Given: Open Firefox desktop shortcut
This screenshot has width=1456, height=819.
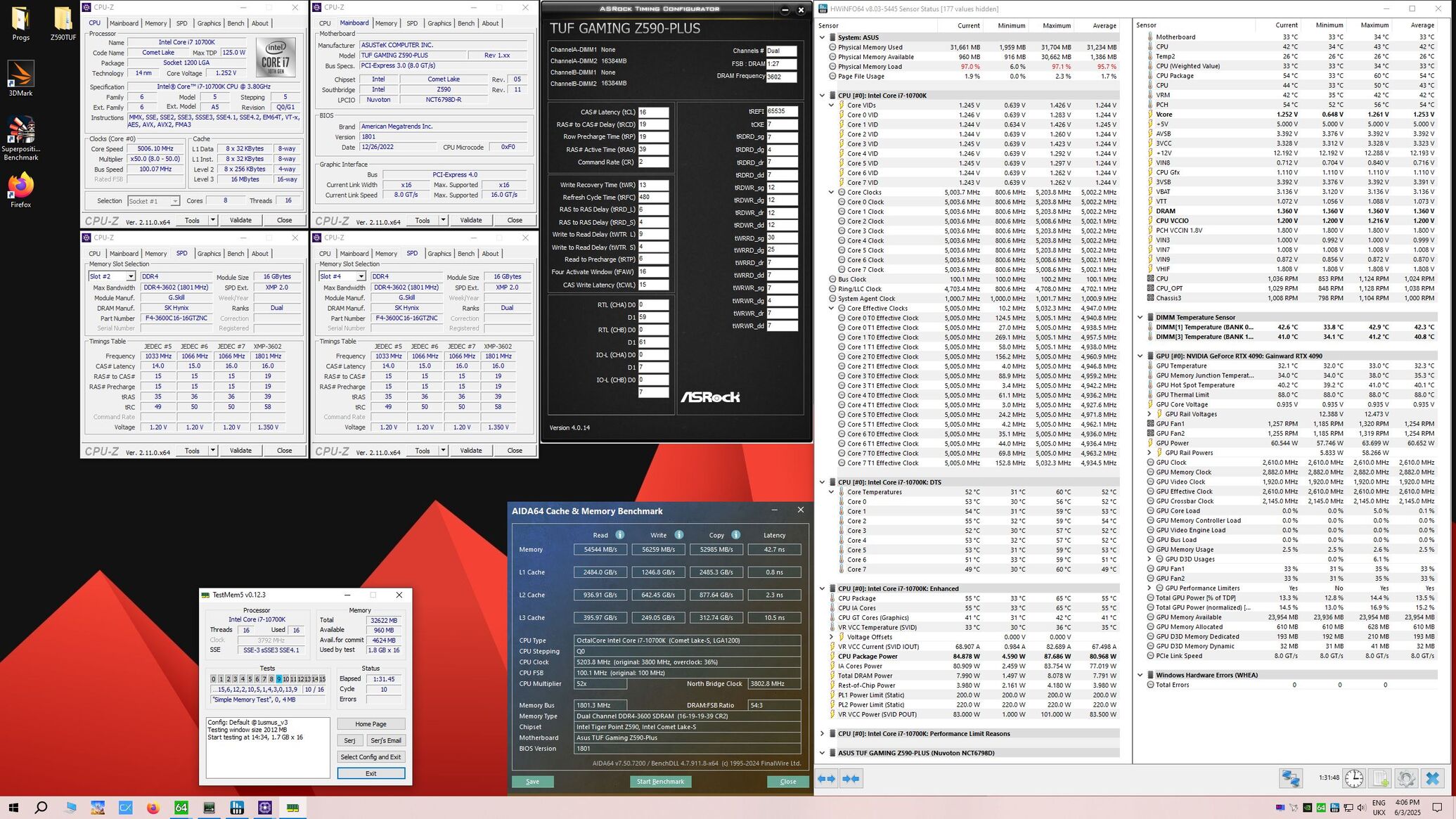Looking at the screenshot, I should 20,191.
